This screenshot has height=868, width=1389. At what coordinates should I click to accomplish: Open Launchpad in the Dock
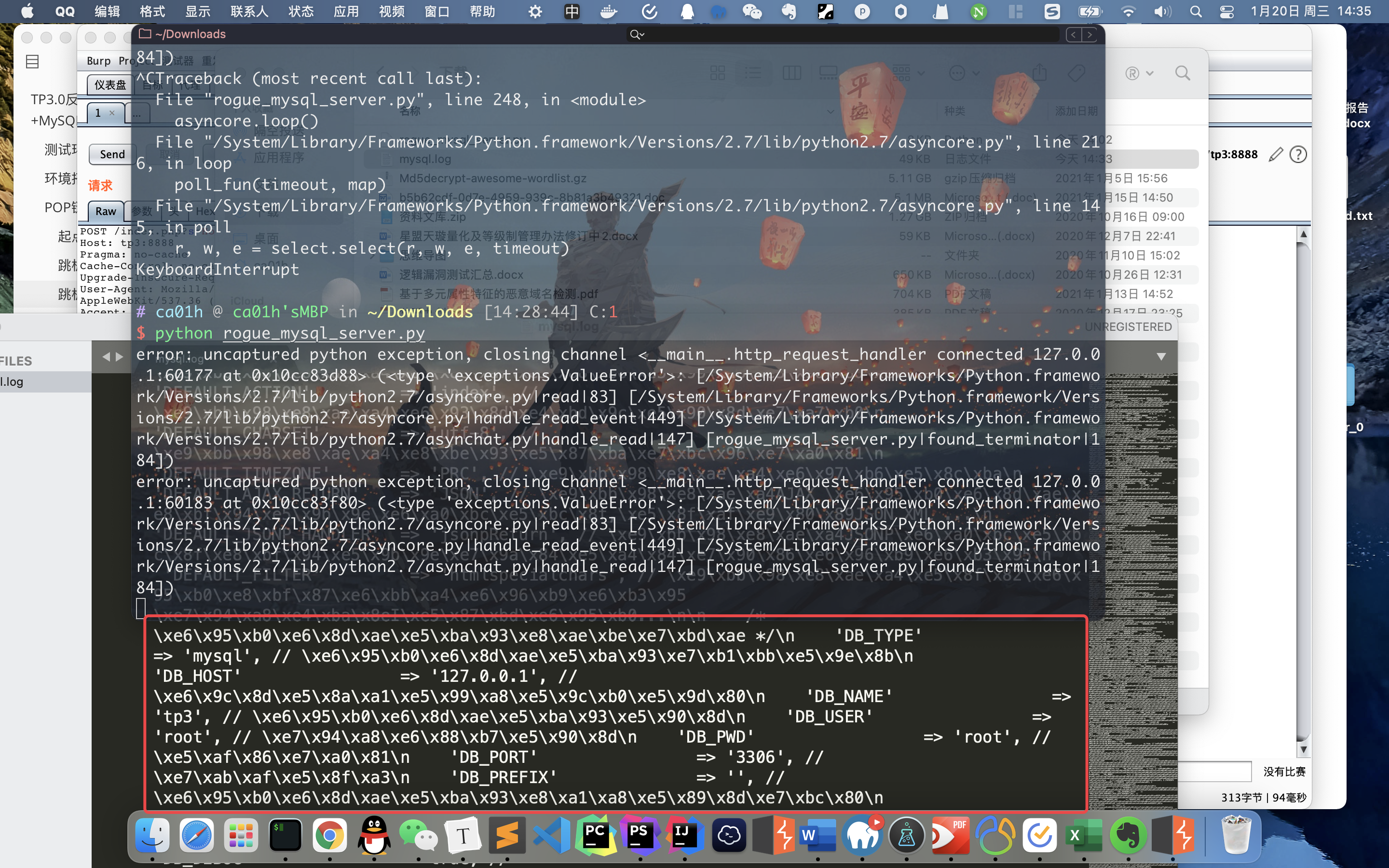pos(241,835)
